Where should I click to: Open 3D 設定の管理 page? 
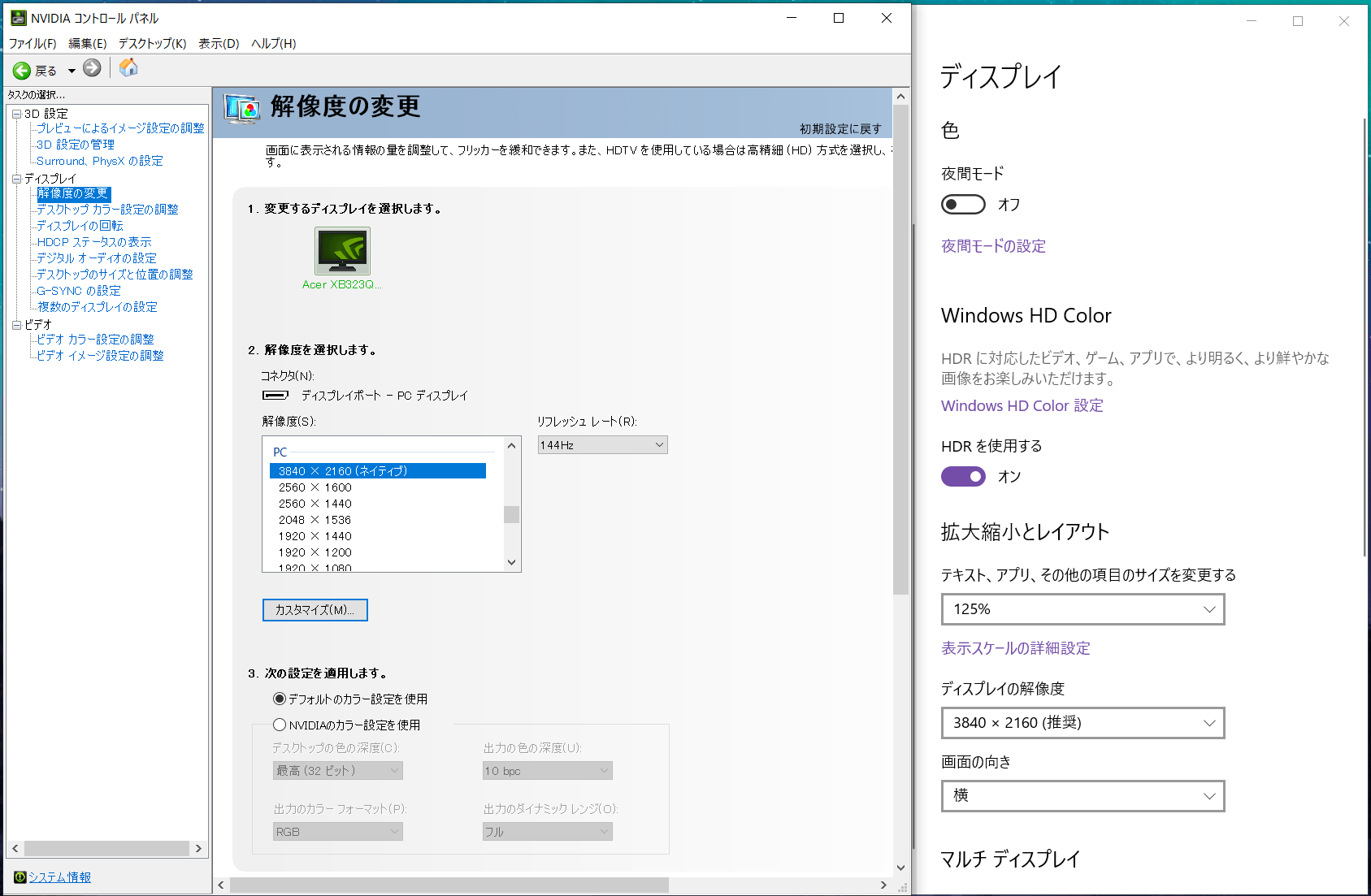tap(76, 145)
